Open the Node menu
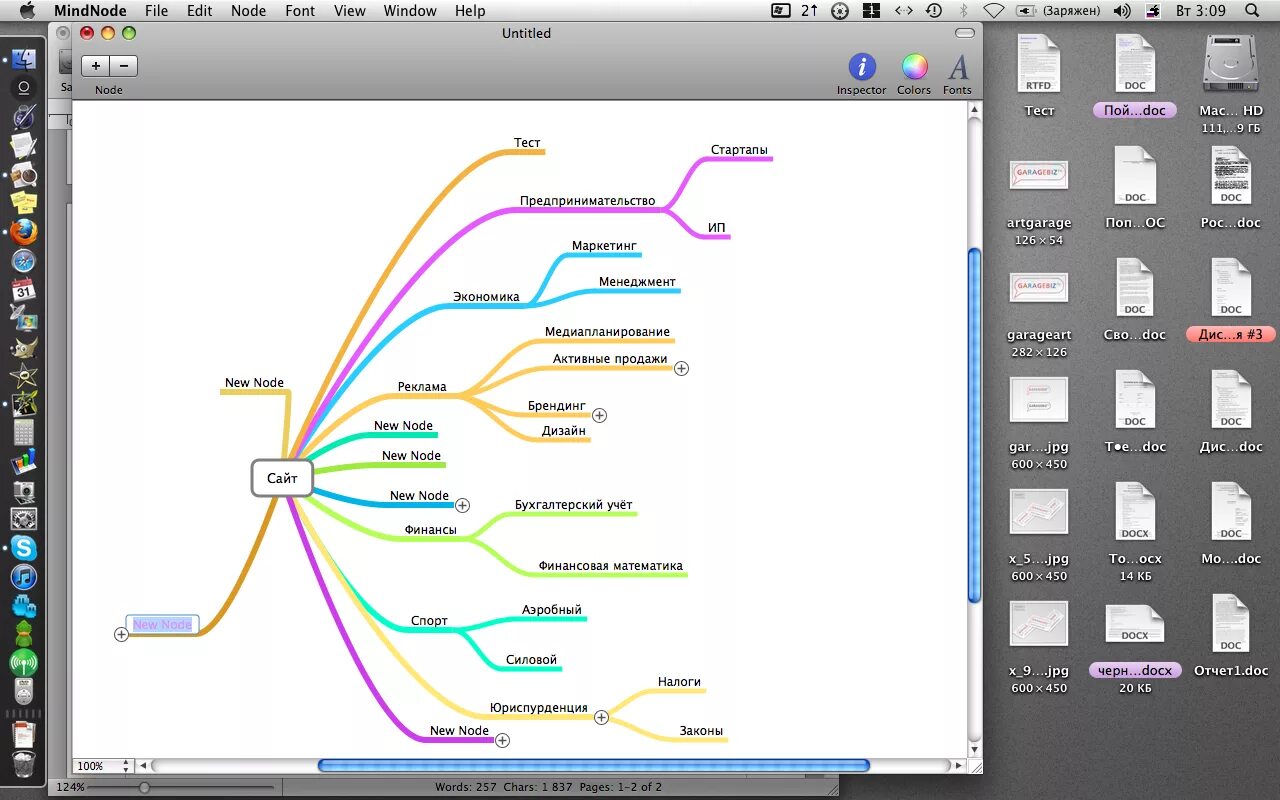This screenshot has height=800, width=1280. [x=248, y=10]
